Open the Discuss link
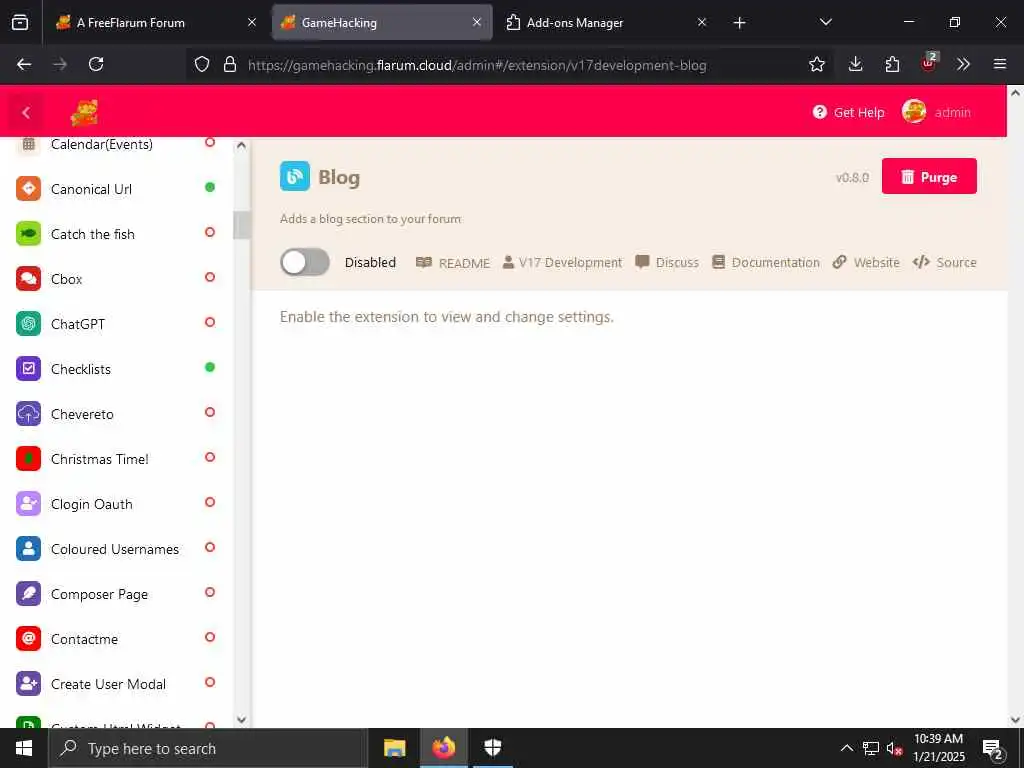 (667, 263)
